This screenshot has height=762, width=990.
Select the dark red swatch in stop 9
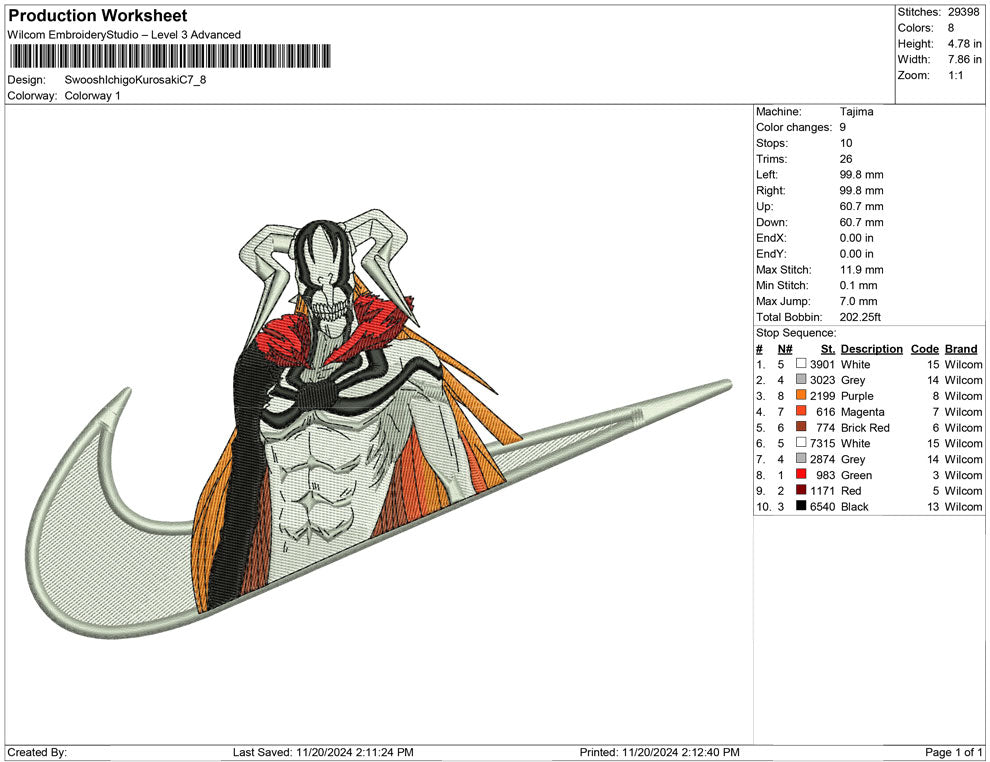click(x=801, y=491)
